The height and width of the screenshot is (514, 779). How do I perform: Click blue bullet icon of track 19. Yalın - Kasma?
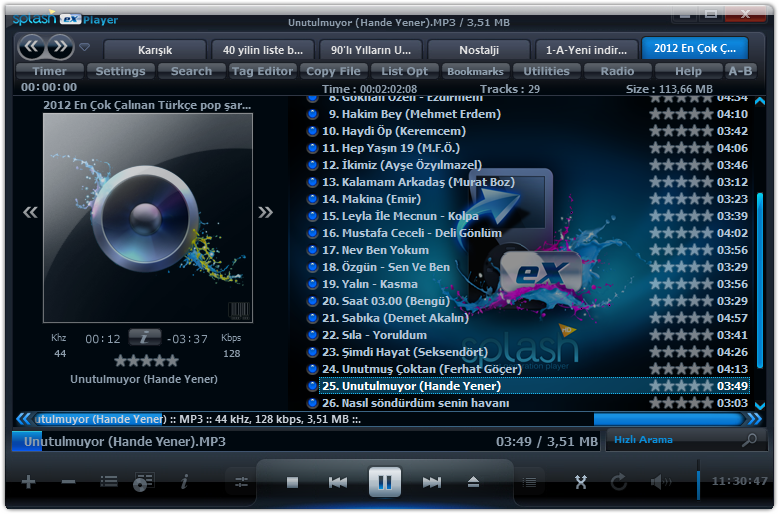(x=312, y=284)
